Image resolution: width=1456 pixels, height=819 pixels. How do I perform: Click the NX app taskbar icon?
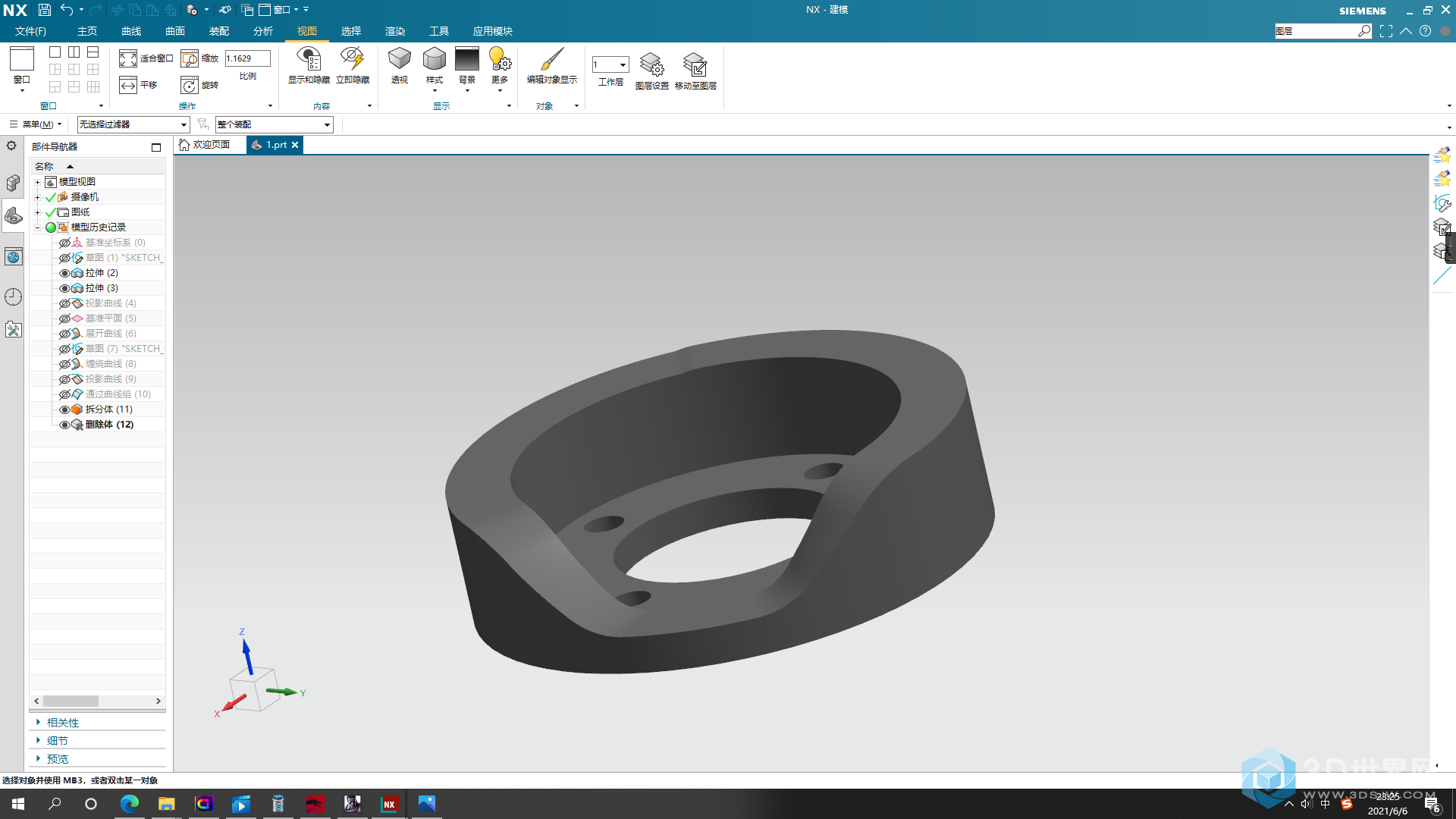coord(389,804)
